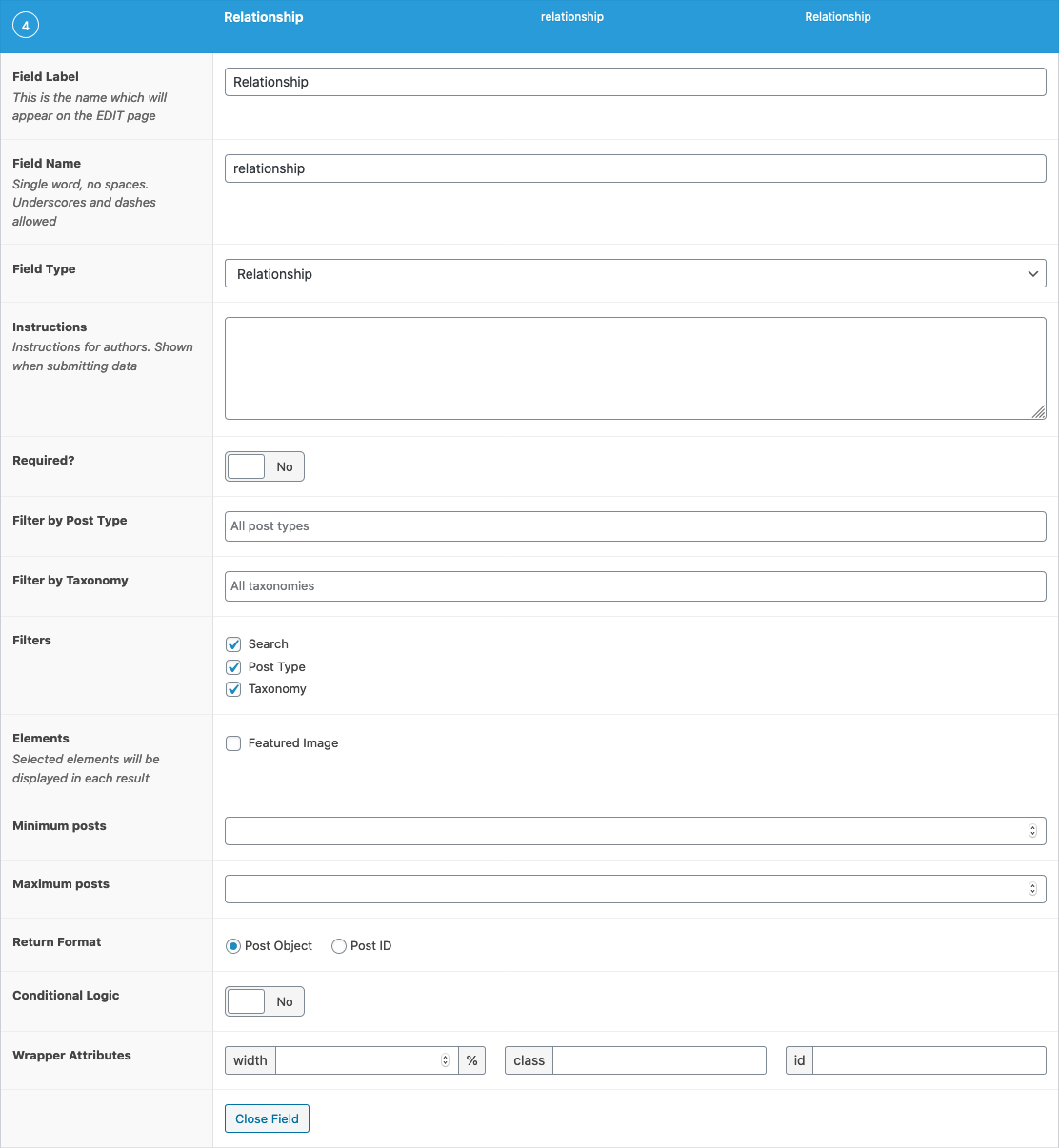Image resolution: width=1059 pixels, height=1148 pixels.
Task: Edit the Field Label input
Action: 635,82
